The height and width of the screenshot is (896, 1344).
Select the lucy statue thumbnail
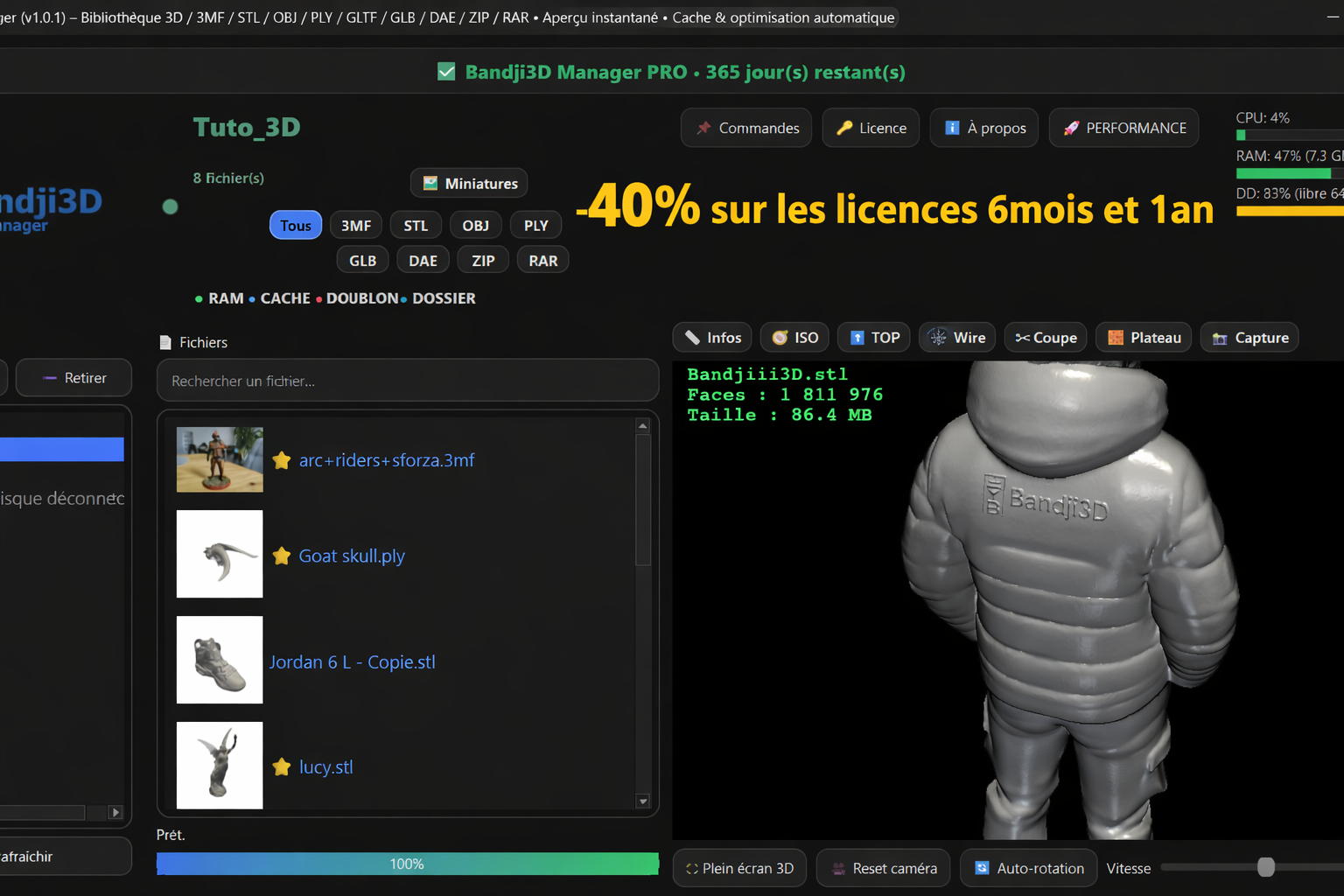click(x=220, y=765)
